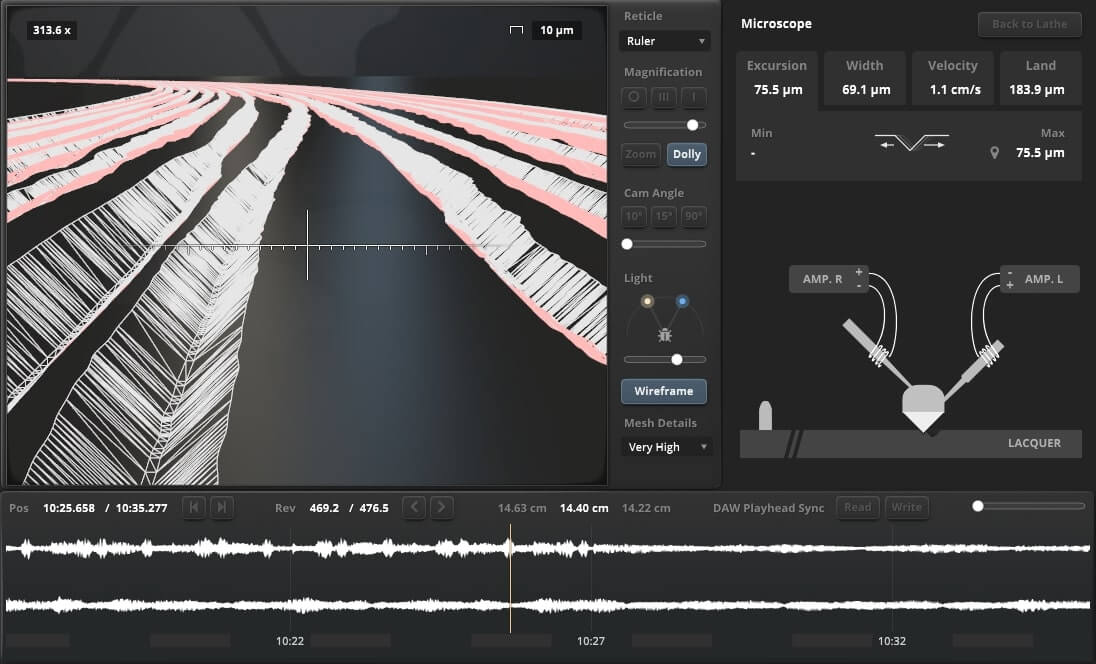Go to the next revolution arrow
This screenshot has width=1096, height=664.
441,507
